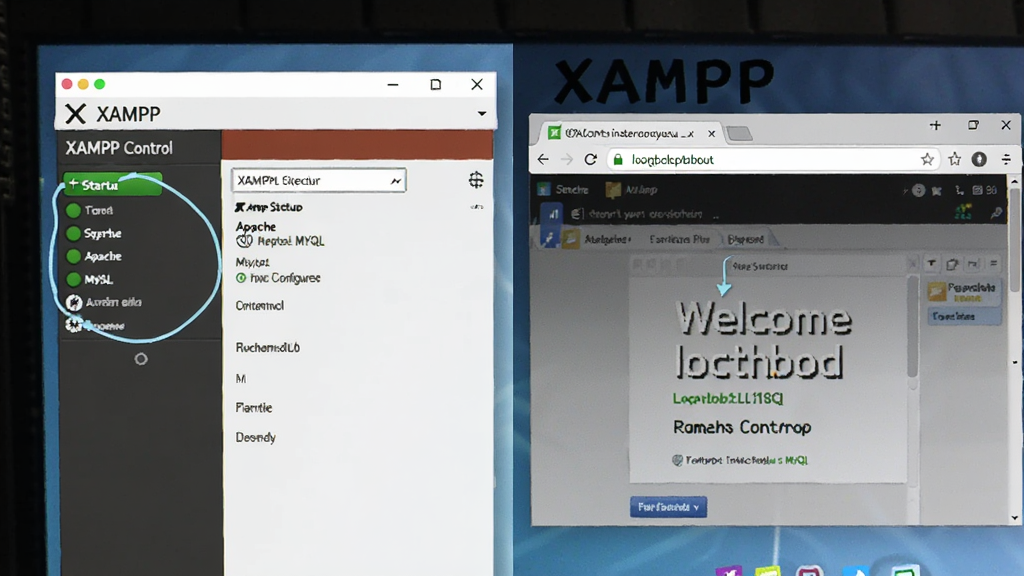Click blue bar-chart icon in second header row
Viewport: 1024px width, 576px height.
click(x=553, y=214)
